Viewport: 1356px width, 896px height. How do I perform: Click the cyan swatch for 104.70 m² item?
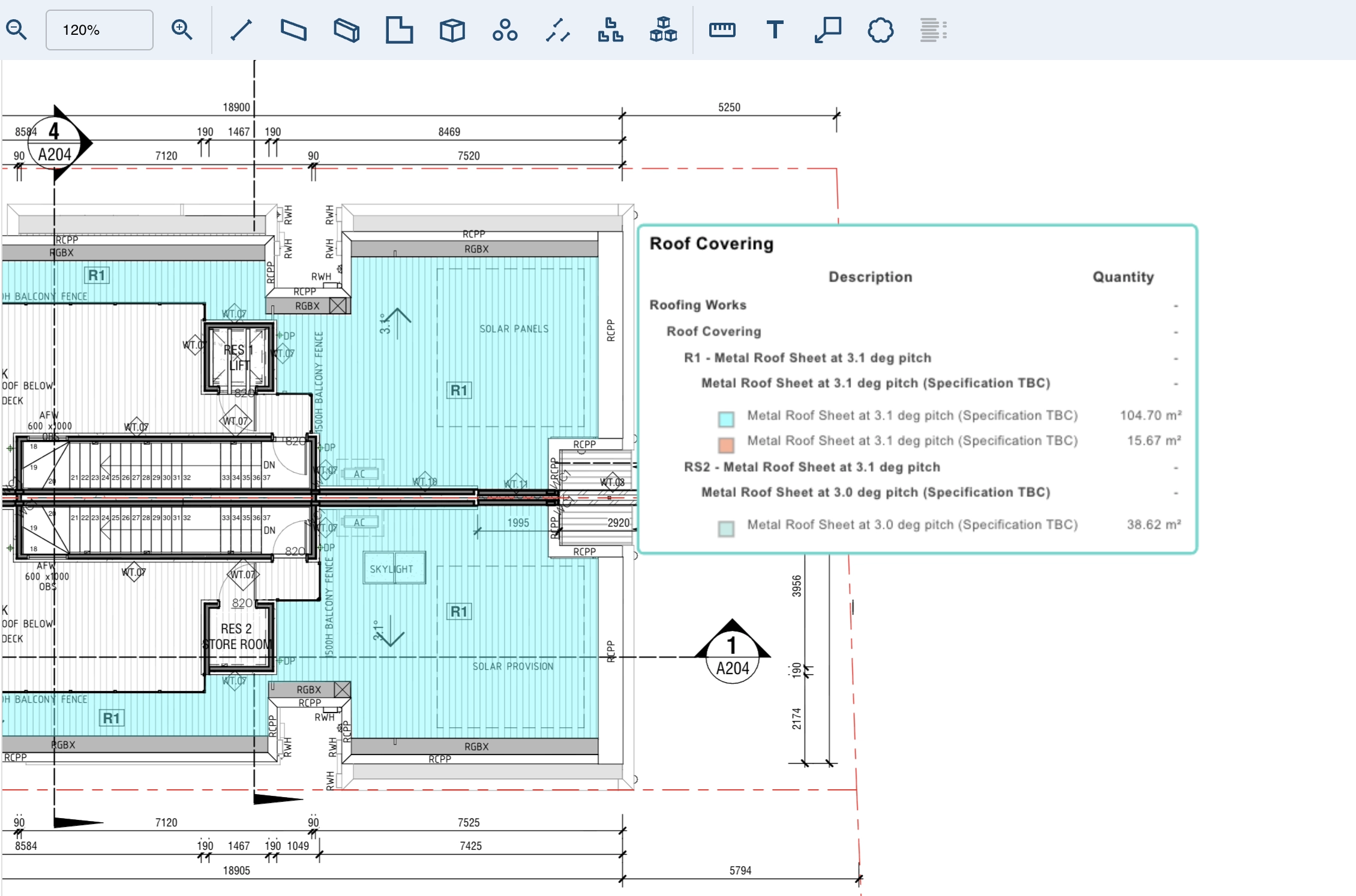point(726,419)
